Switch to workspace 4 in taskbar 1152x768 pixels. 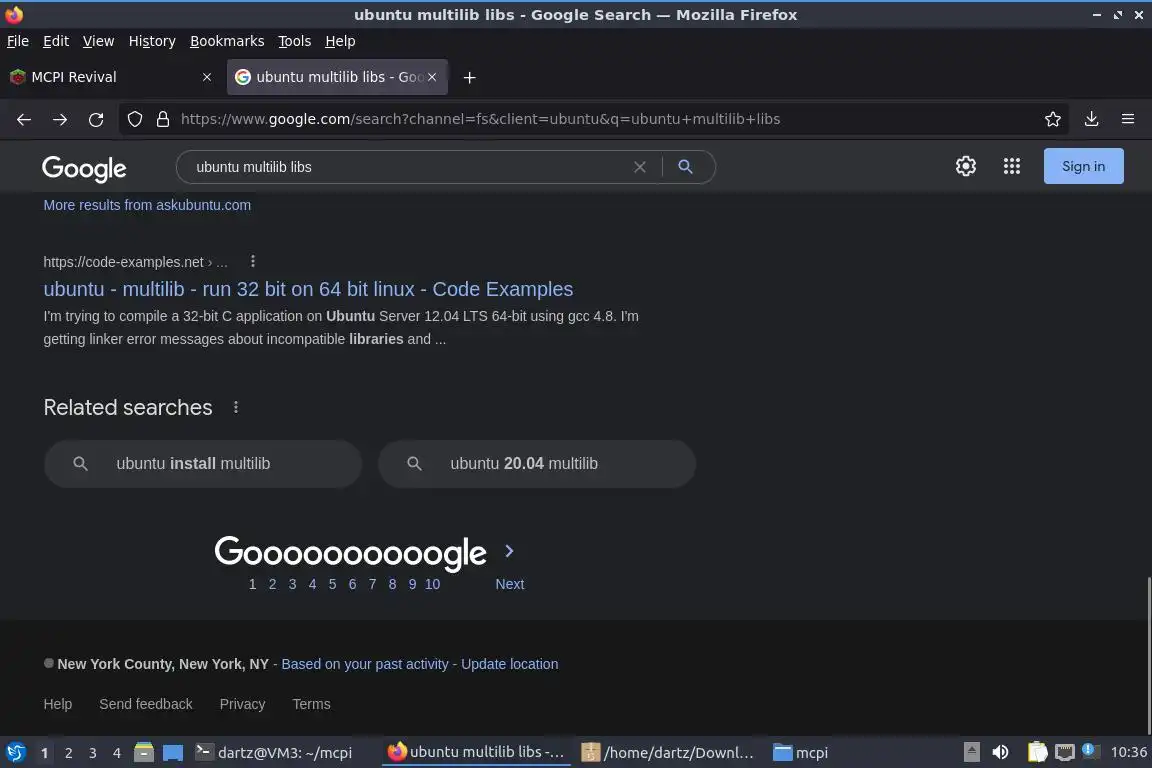tap(116, 753)
